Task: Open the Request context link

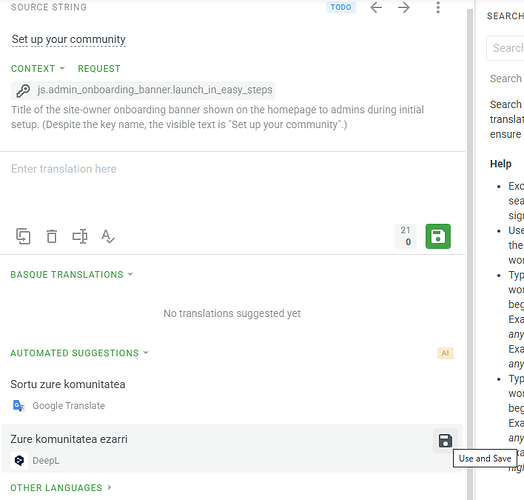Action: (x=99, y=69)
